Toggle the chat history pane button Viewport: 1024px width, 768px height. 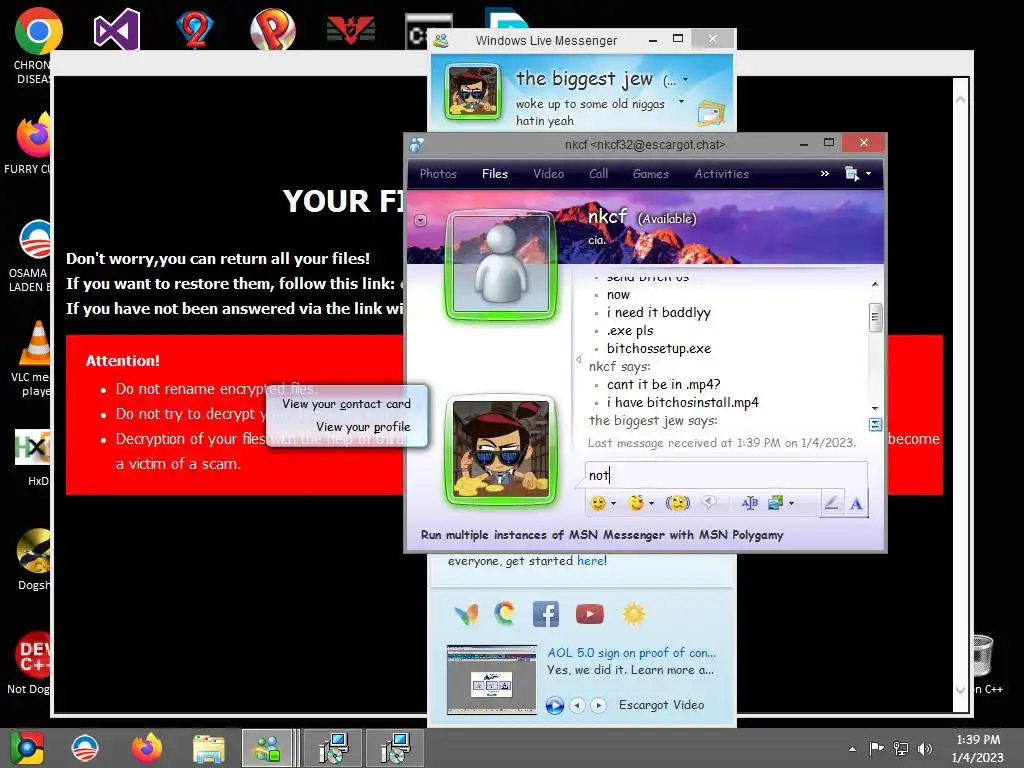(x=875, y=424)
